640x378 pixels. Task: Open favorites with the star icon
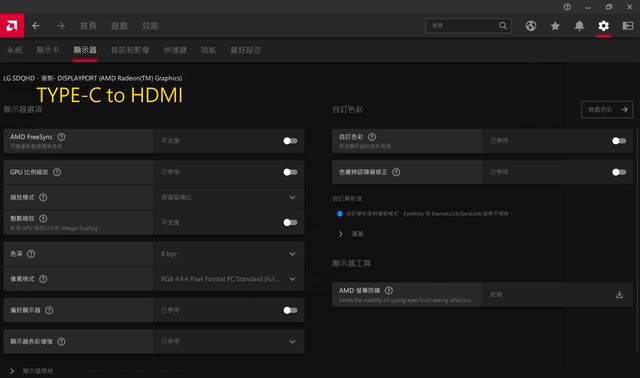pyautogui.click(x=555, y=26)
